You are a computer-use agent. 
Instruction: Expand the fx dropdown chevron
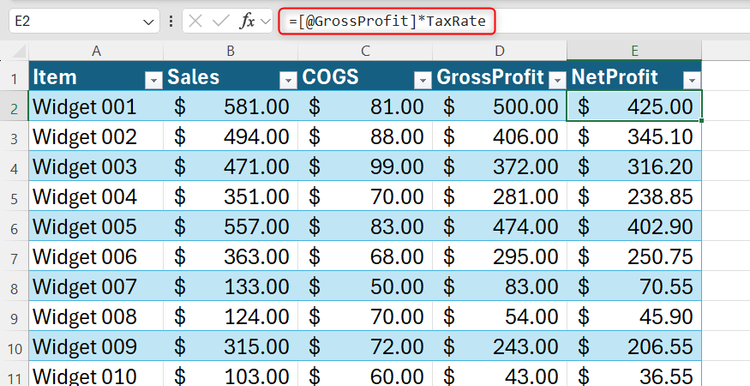click(x=266, y=22)
